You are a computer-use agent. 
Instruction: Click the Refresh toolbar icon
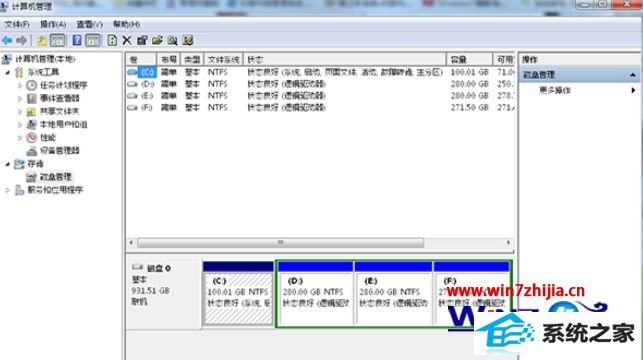[112, 40]
